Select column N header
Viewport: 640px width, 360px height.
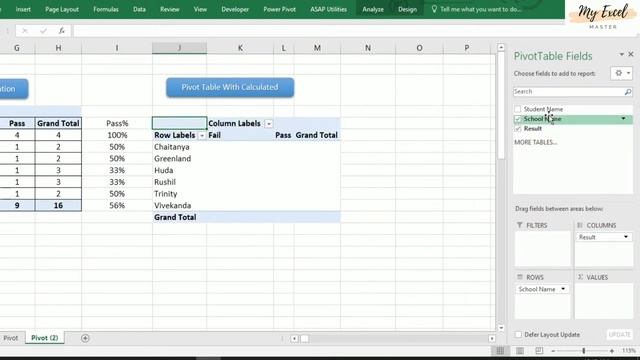(x=368, y=48)
